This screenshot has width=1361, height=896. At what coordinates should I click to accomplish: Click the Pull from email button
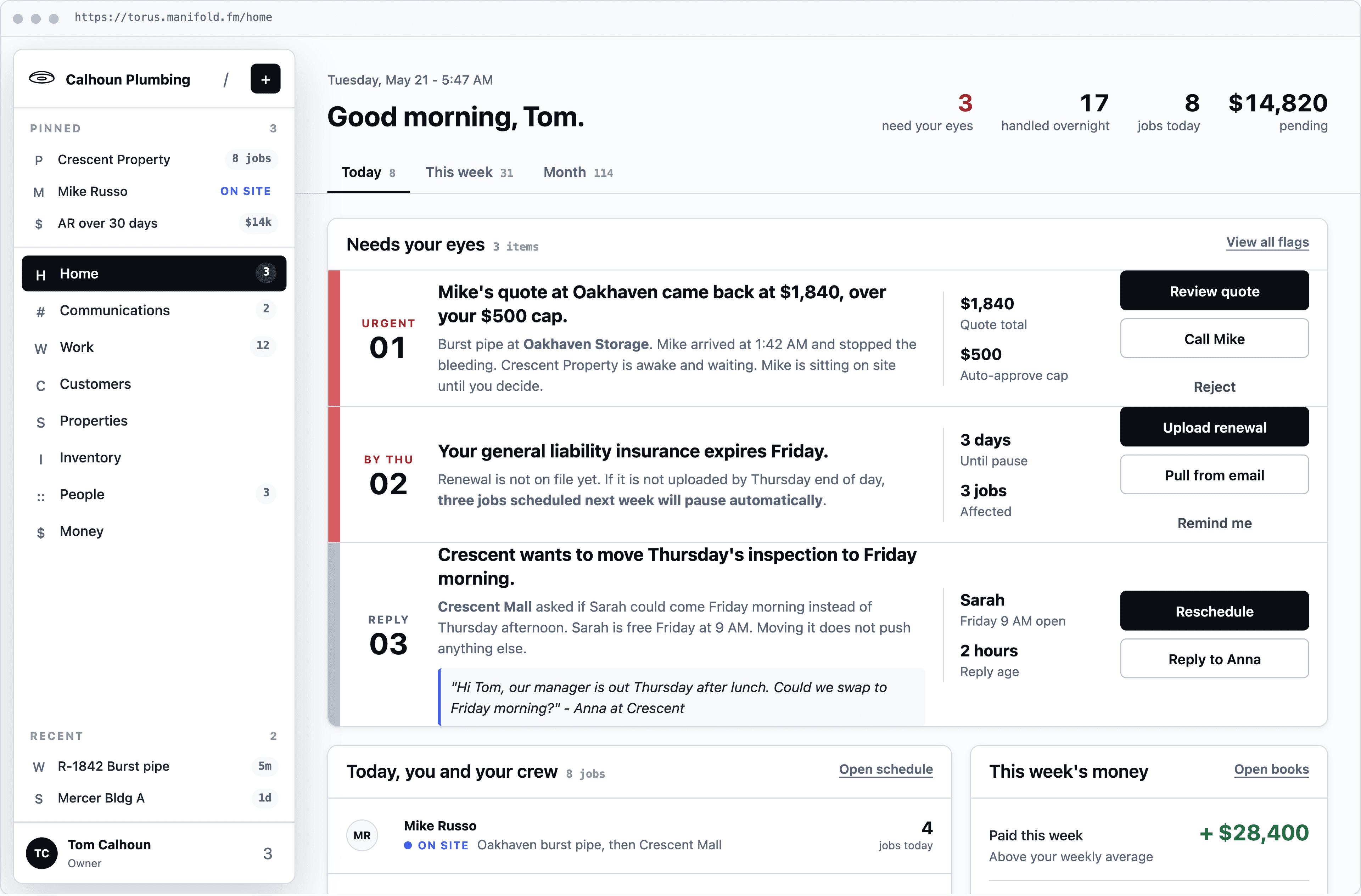[1214, 475]
